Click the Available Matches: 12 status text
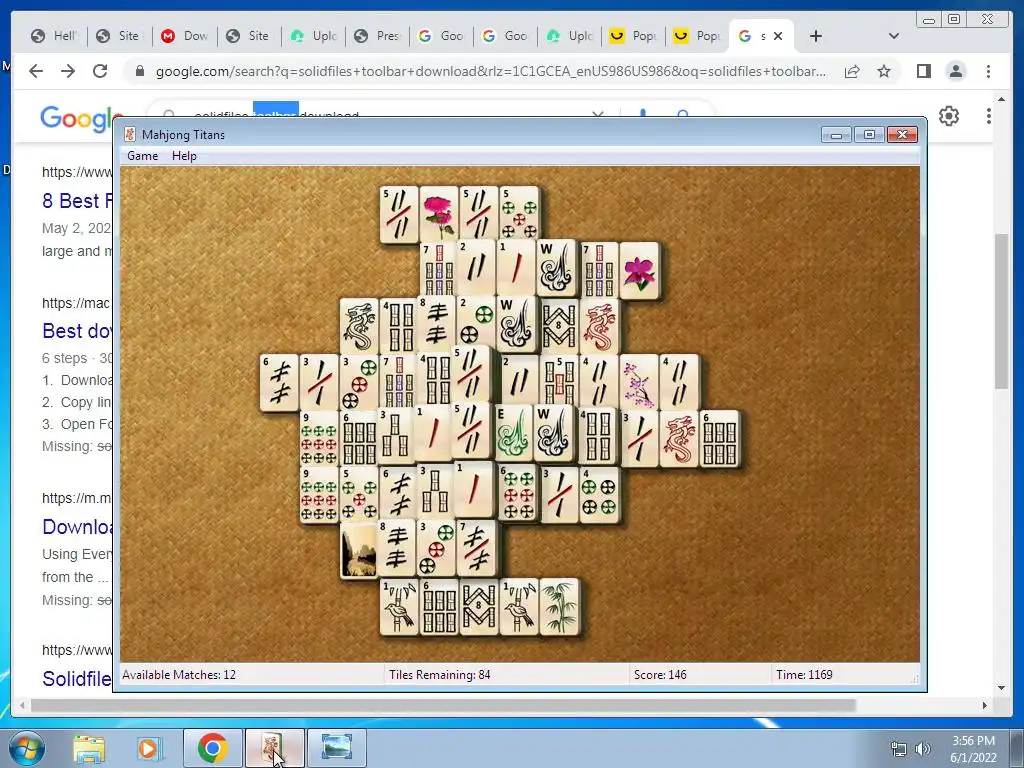 (x=179, y=675)
